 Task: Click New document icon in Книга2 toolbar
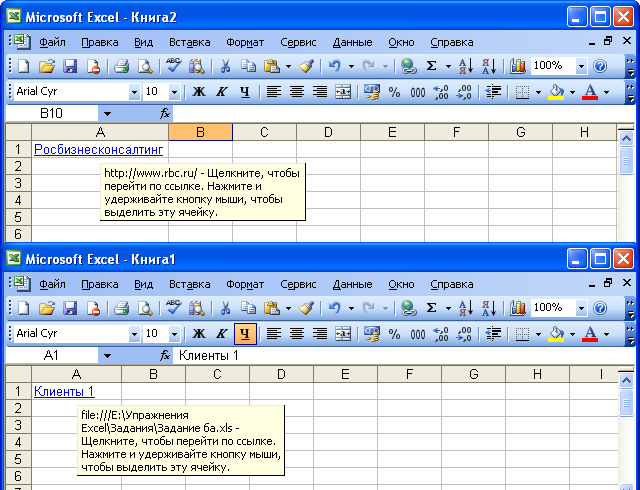(24, 66)
